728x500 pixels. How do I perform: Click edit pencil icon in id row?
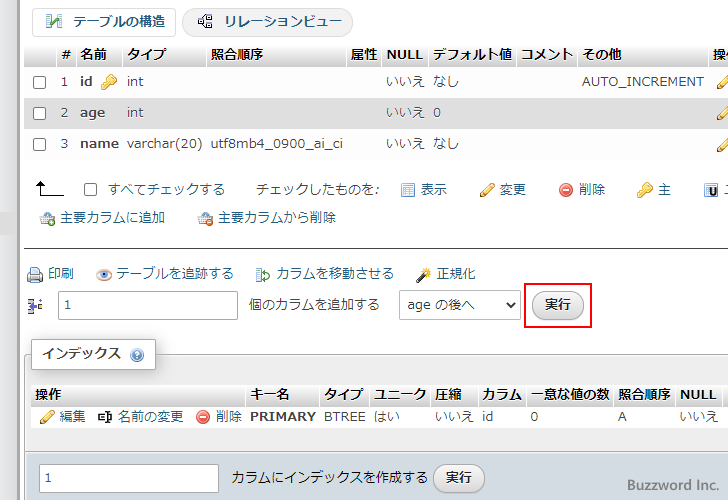coord(722,82)
